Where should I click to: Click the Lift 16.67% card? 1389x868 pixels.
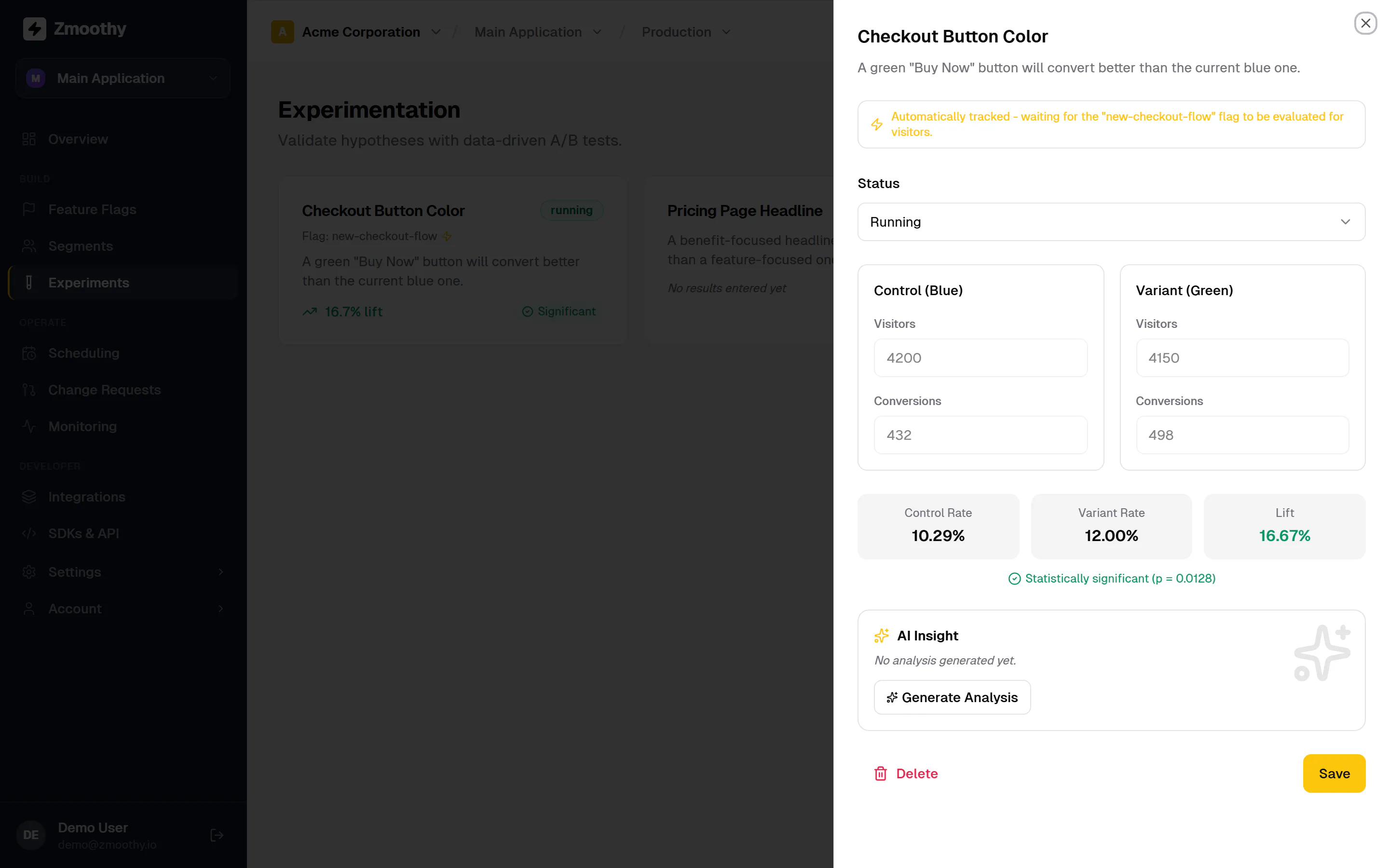tap(1284, 526)
